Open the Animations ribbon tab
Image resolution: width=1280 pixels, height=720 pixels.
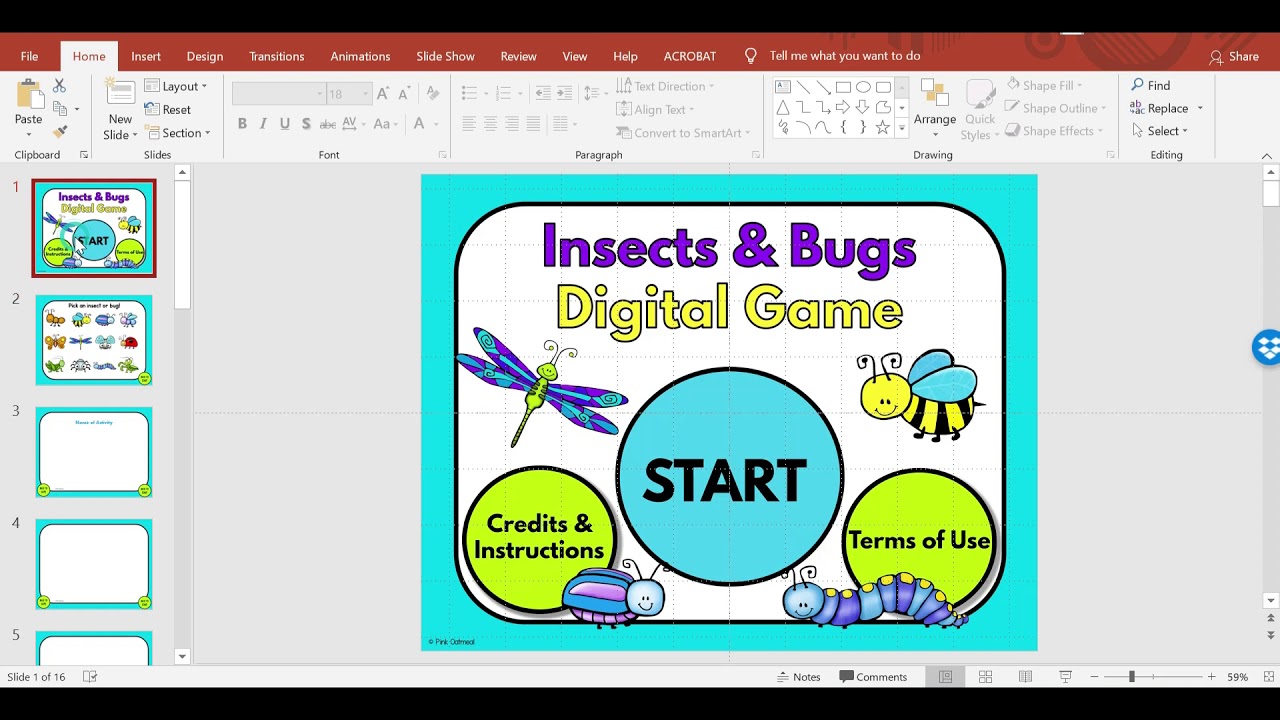(360, 56)
